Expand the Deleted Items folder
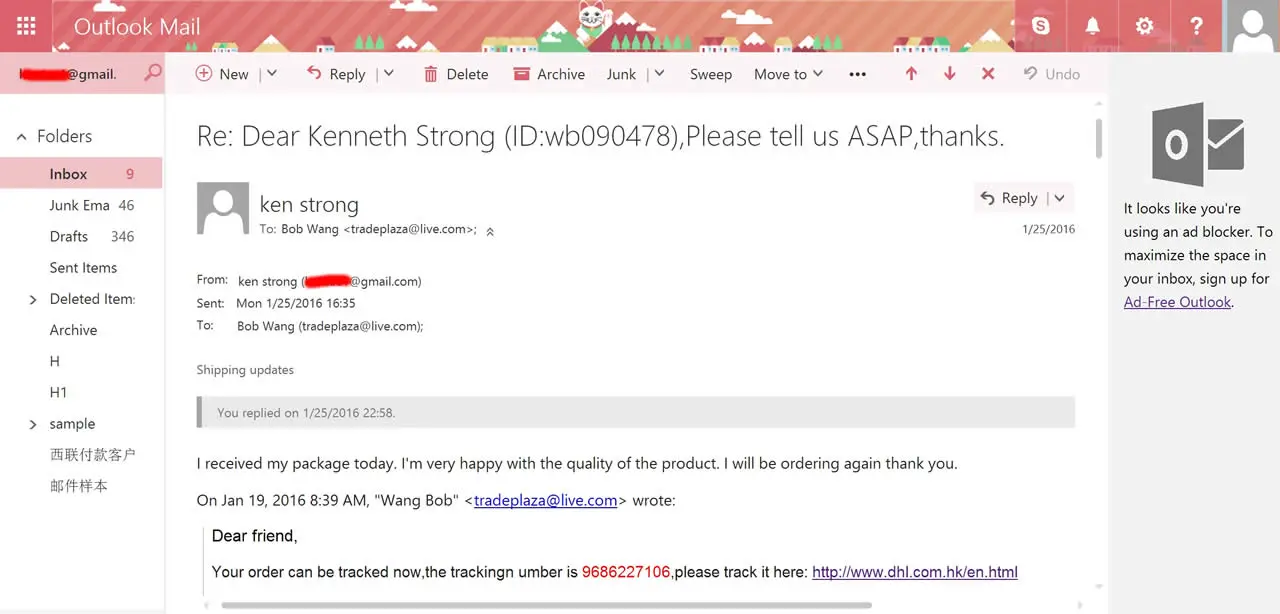This screenshot has width=1280, height=614. pos(33,299)
